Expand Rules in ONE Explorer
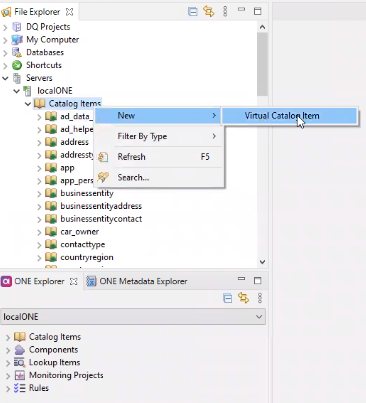This screenshot has width=366, height=403. [x=8, y=389]
